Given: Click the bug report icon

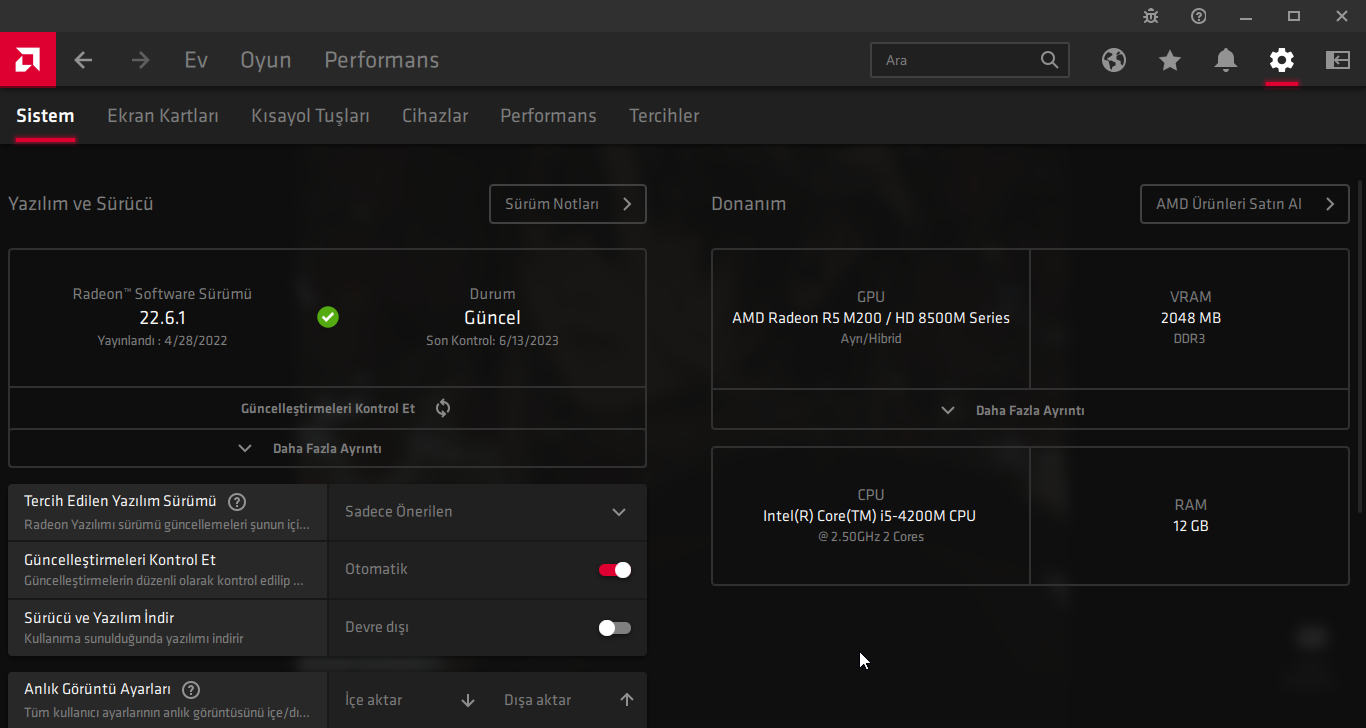Looking at the screenshot, I should 1151,16.
